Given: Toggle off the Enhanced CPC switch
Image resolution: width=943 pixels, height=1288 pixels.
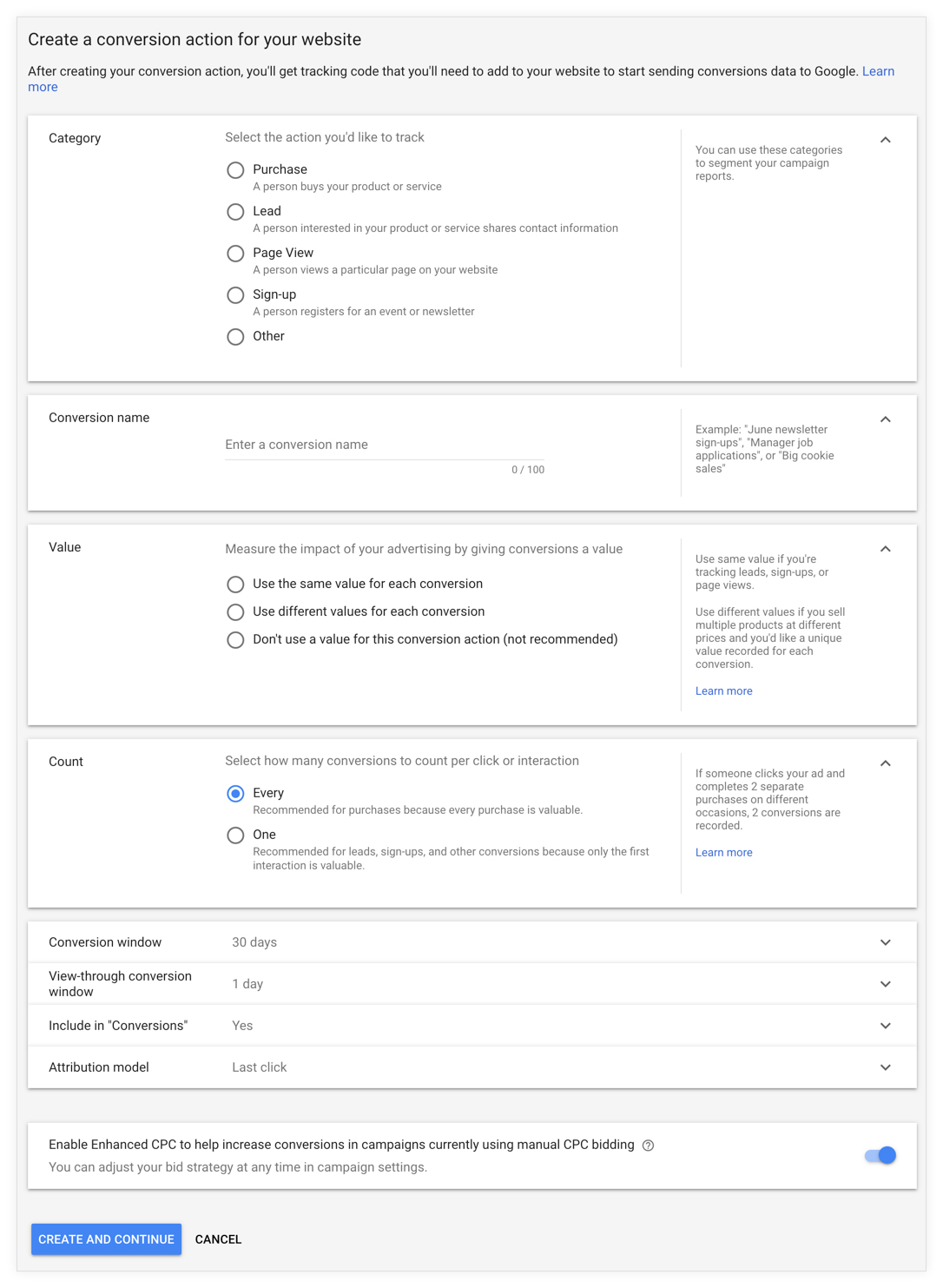Looking at the screenshot, I should click(x=880, y=1155).
